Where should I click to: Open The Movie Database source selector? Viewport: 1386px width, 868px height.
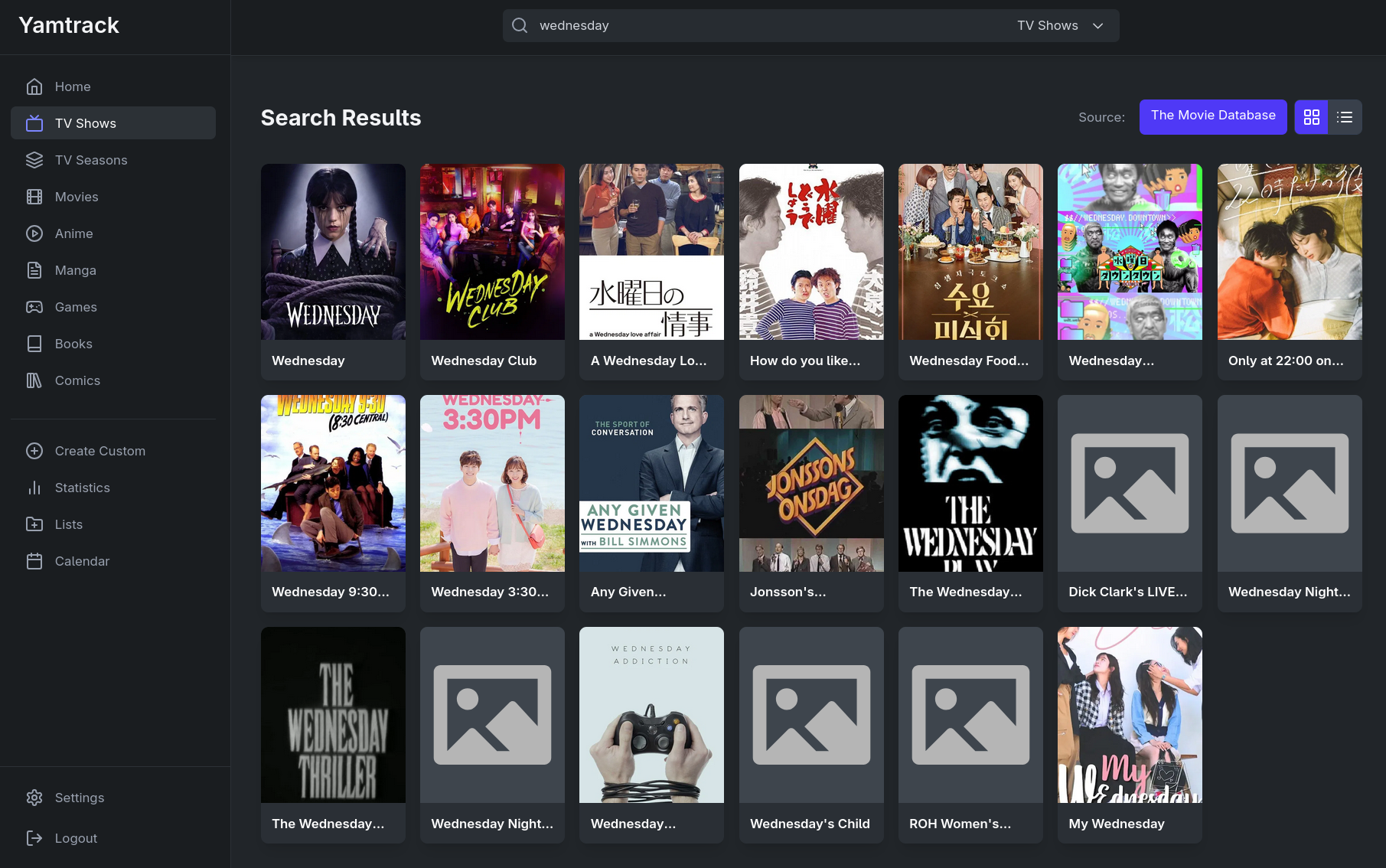(x=1212, y=116)
